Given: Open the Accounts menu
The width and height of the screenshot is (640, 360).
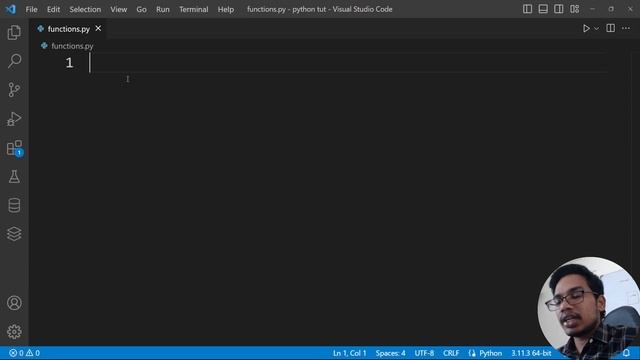Looking at the screenshot, I should coord(14,303).
